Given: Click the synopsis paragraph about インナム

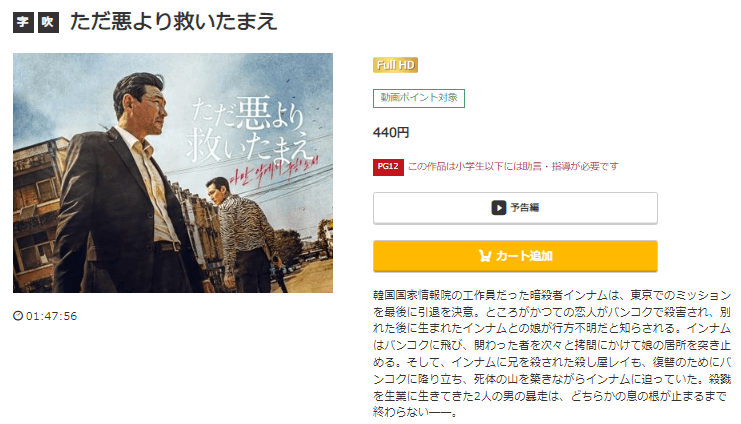Looking at the screenshot, I should point(552,354).
